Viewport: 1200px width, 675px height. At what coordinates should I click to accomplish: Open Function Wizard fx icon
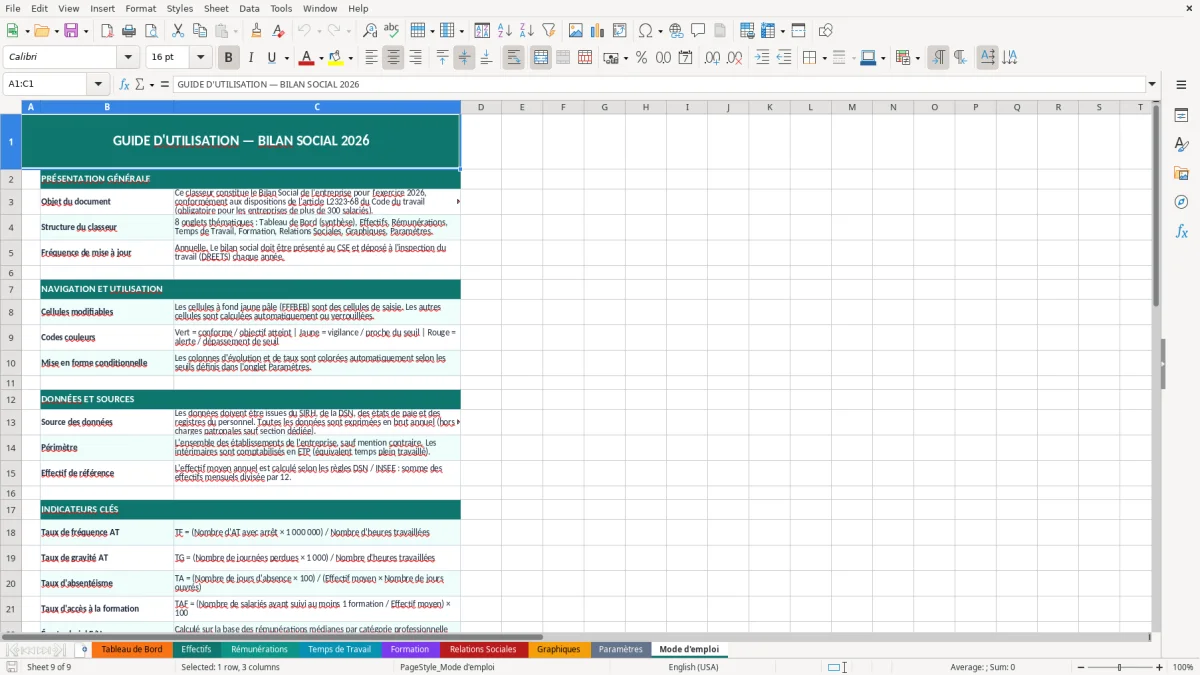point(125,84)
